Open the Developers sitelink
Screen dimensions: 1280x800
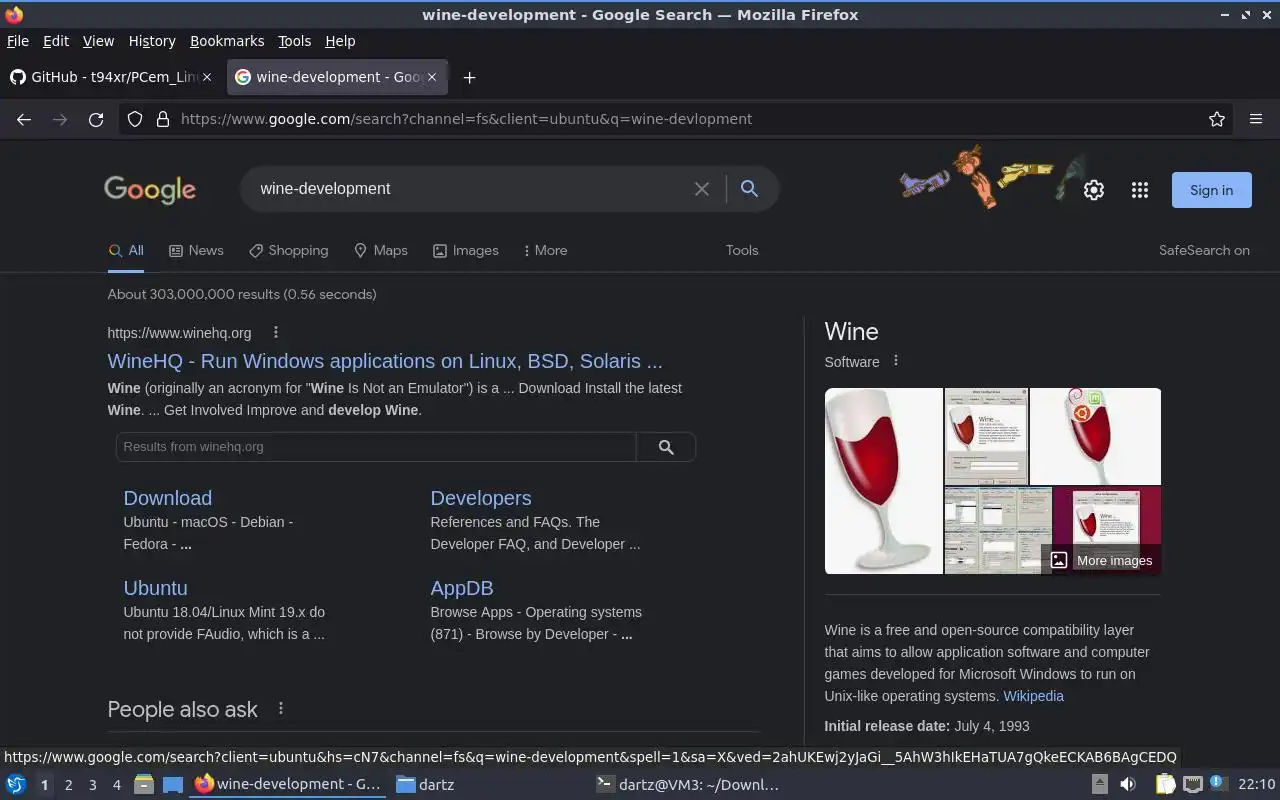481,498
